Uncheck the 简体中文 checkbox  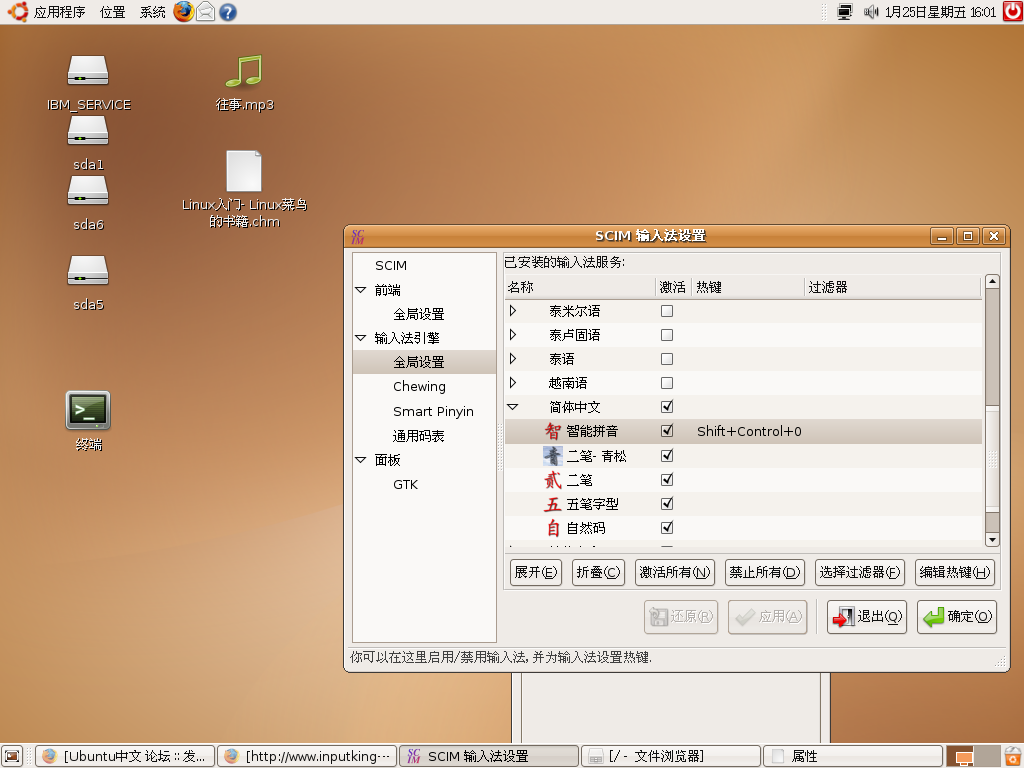click(x=667, y=406)
